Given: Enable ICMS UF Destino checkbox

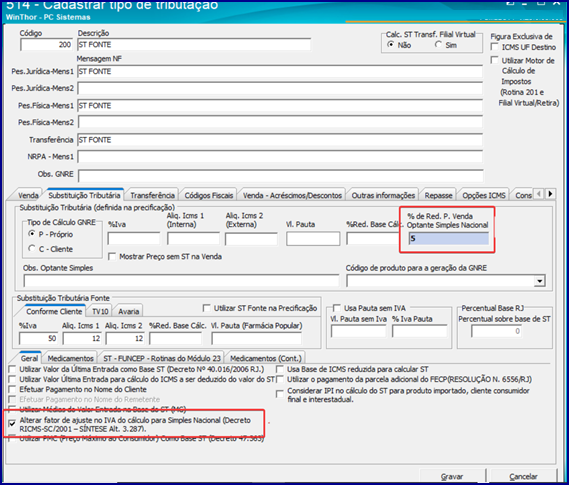Looking at the screenshot, I should (x=494, y=47).
